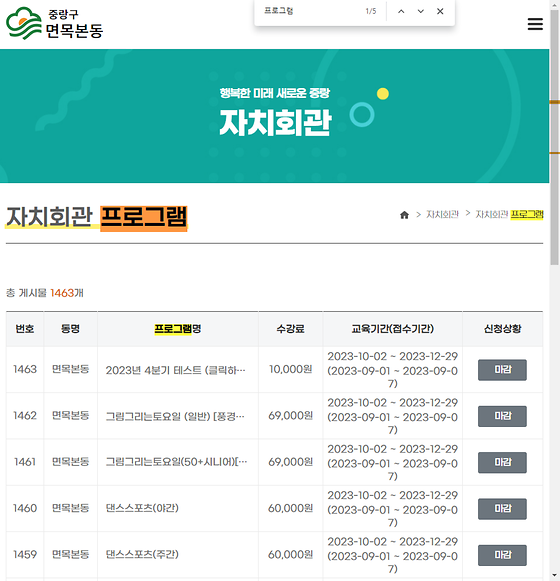Open 자치회관 프로그램 breadcrumb link
Screen dimensions: 560x581
509,215
